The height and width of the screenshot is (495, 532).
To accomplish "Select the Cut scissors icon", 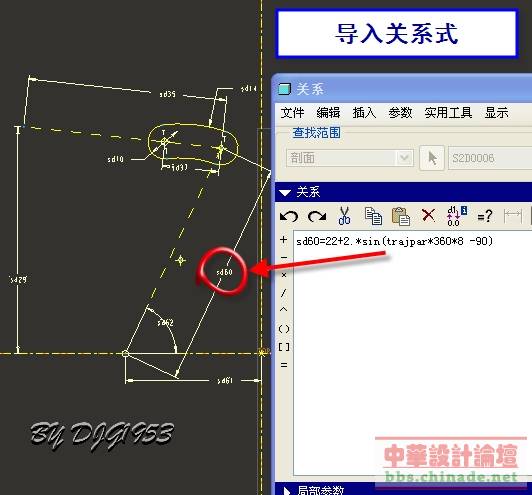I will pos(344,216).
